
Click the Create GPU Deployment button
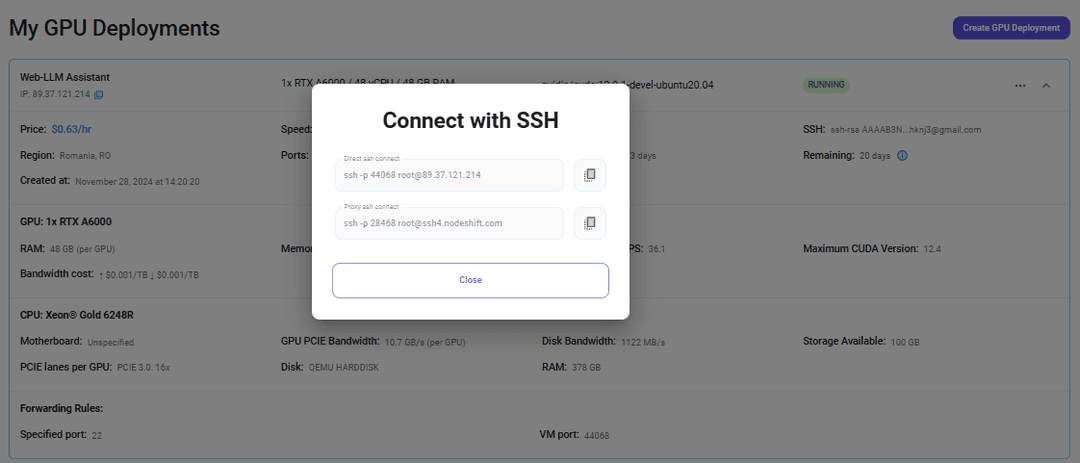tap(1011, 28)
